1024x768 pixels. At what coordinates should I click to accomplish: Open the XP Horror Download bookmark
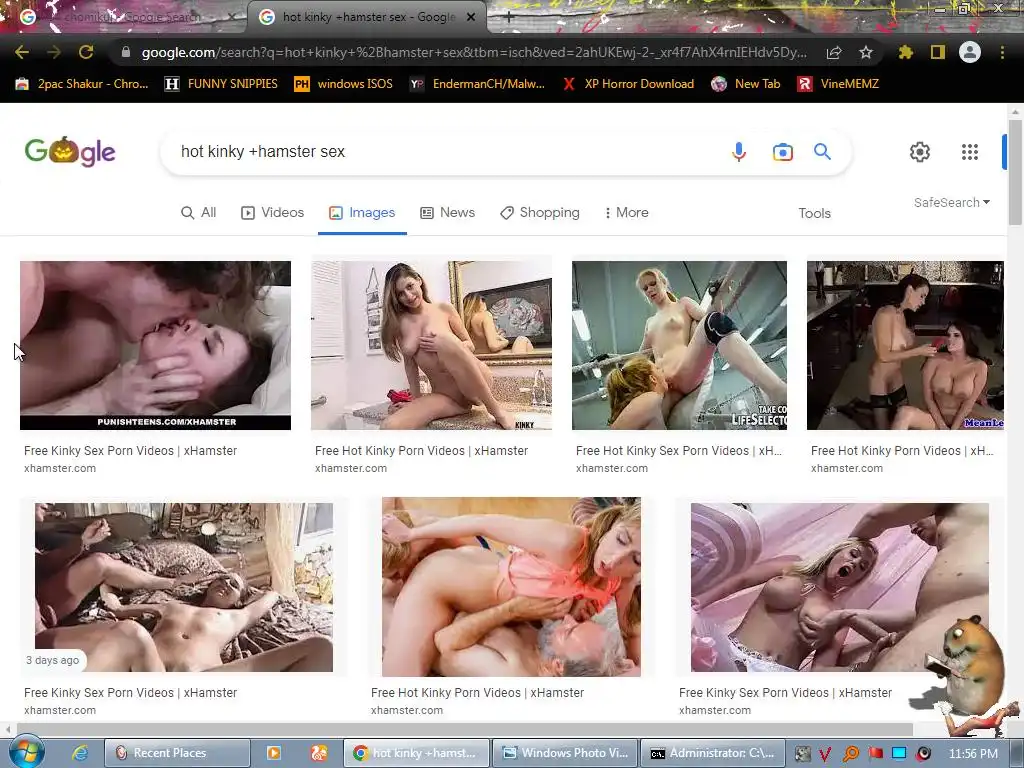628,84
